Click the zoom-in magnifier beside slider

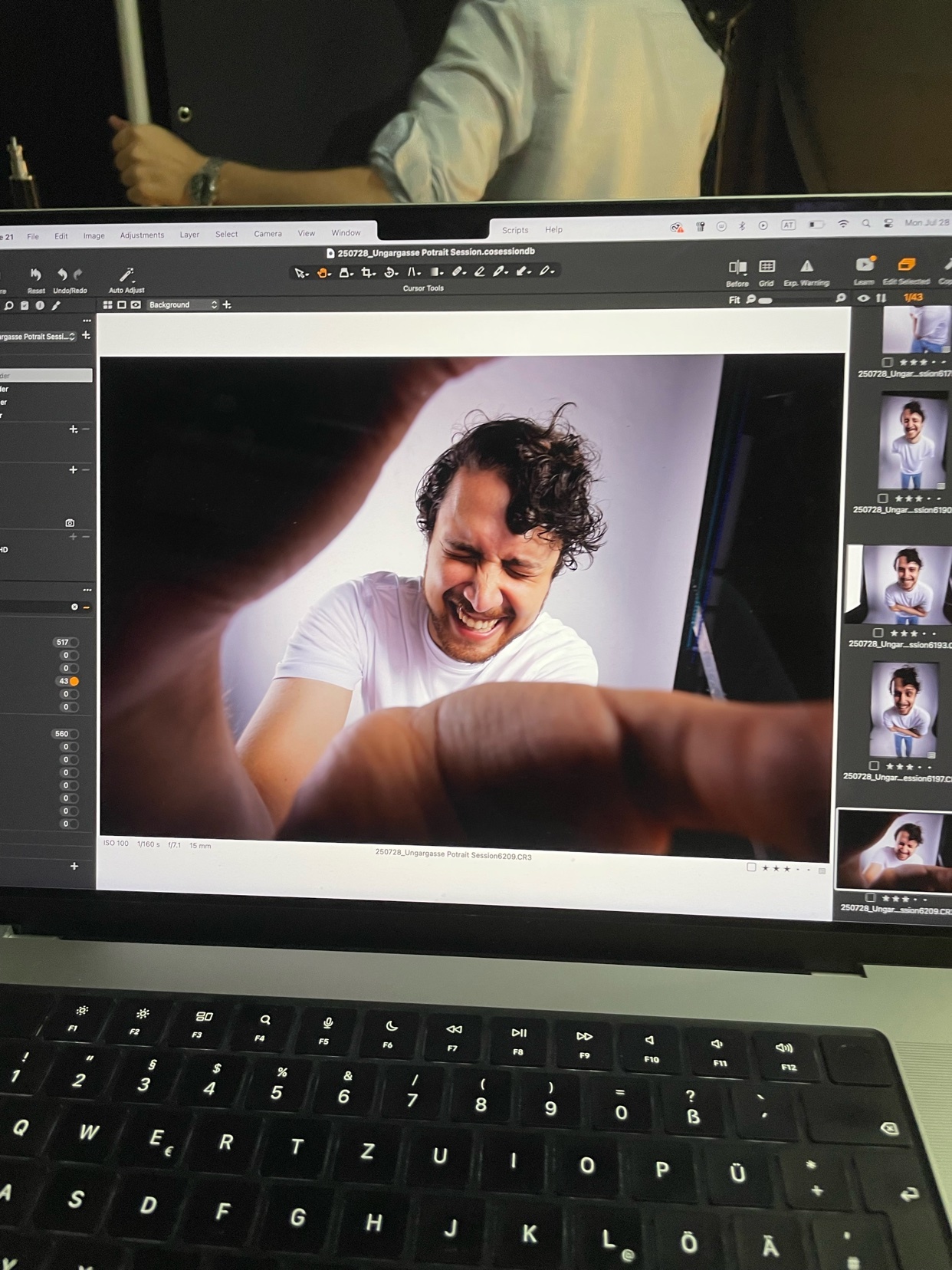pos(841,298)
